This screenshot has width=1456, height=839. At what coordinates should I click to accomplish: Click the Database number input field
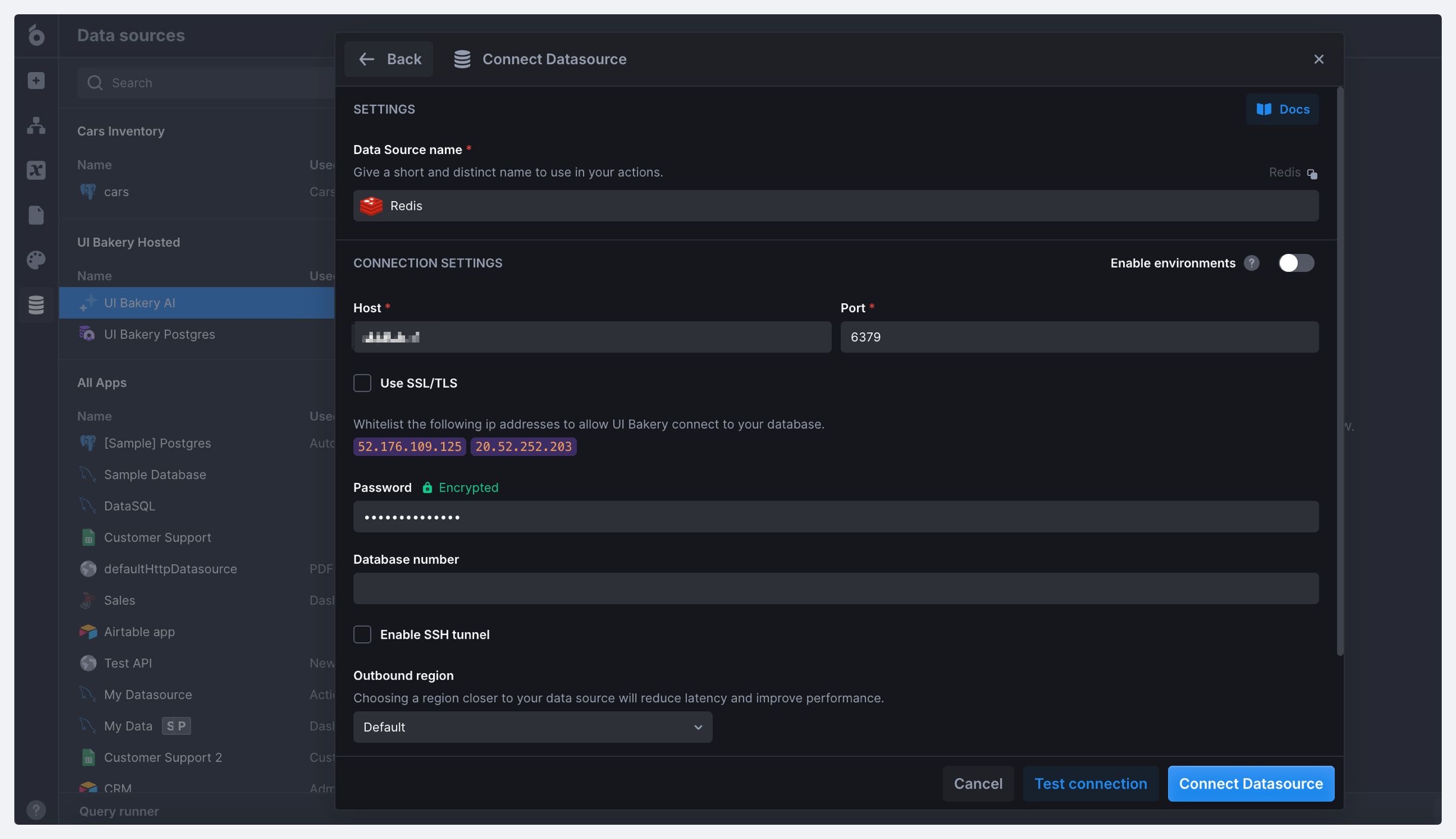click(835, 588)
